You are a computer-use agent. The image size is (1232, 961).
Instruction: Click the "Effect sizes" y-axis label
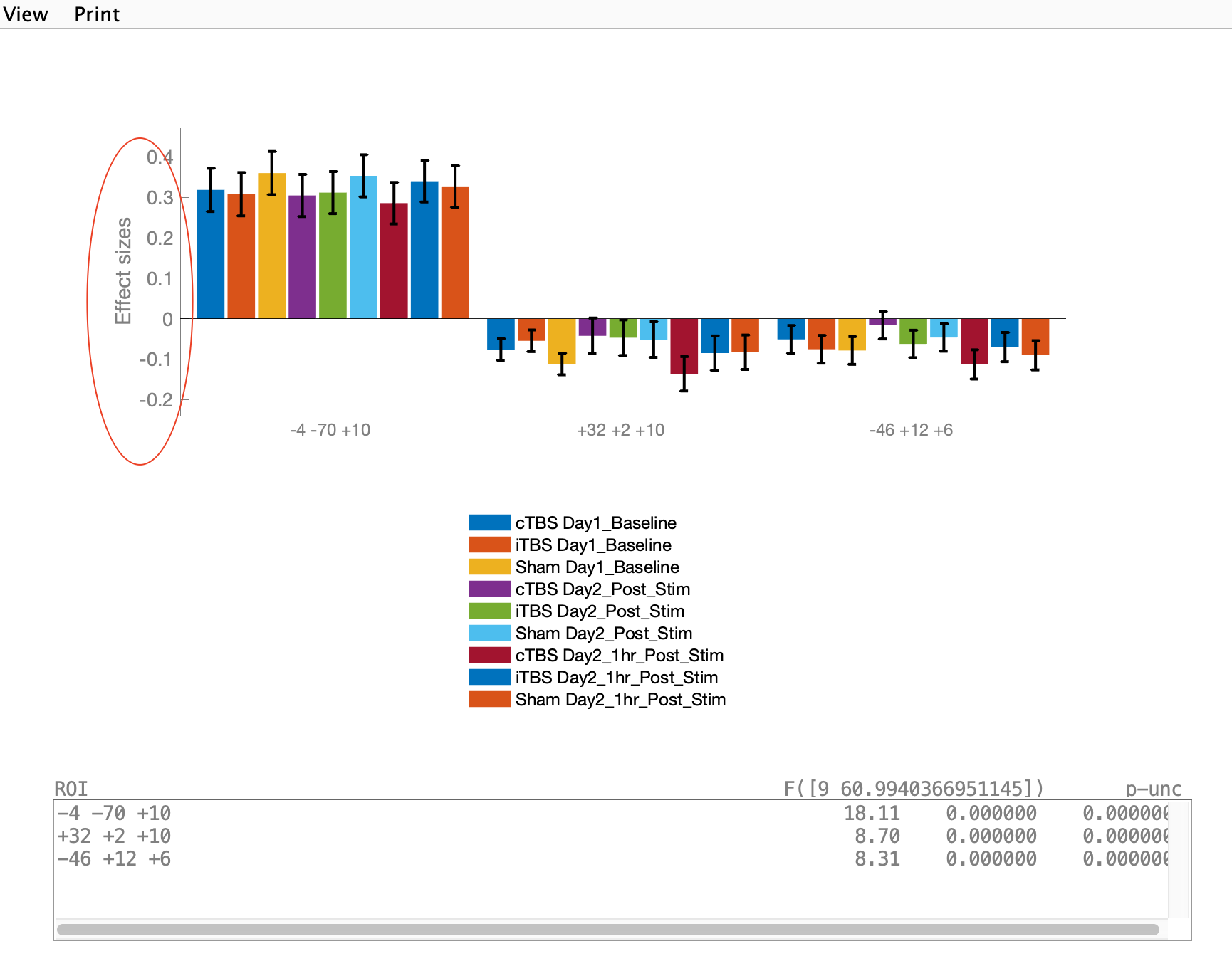[123, 271]
